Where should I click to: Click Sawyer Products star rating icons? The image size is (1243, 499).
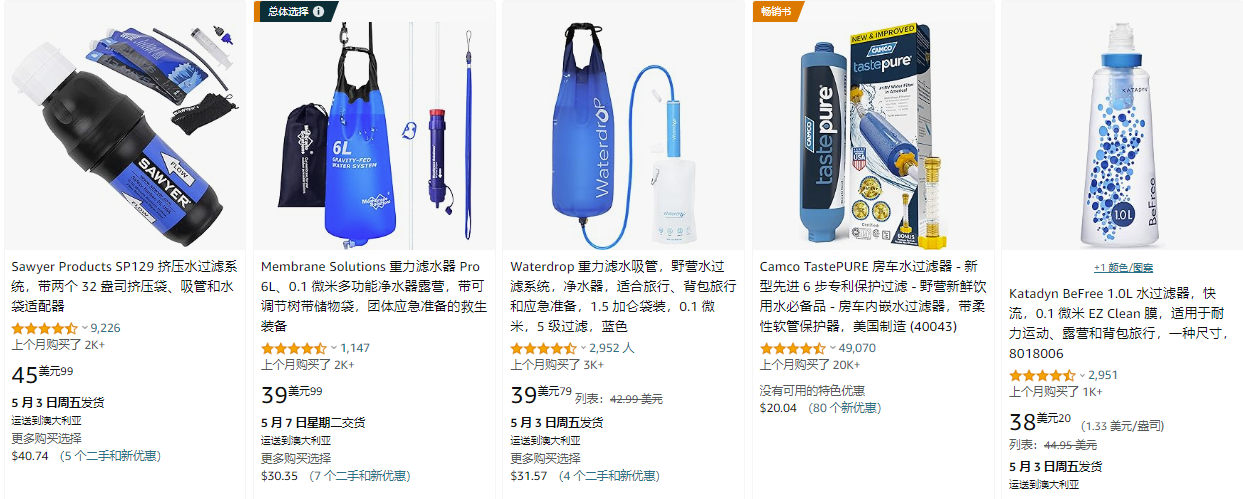point(44,328)
